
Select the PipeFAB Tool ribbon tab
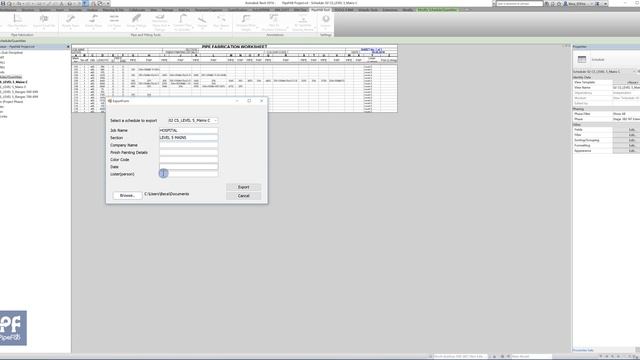[x=320, y=10]
